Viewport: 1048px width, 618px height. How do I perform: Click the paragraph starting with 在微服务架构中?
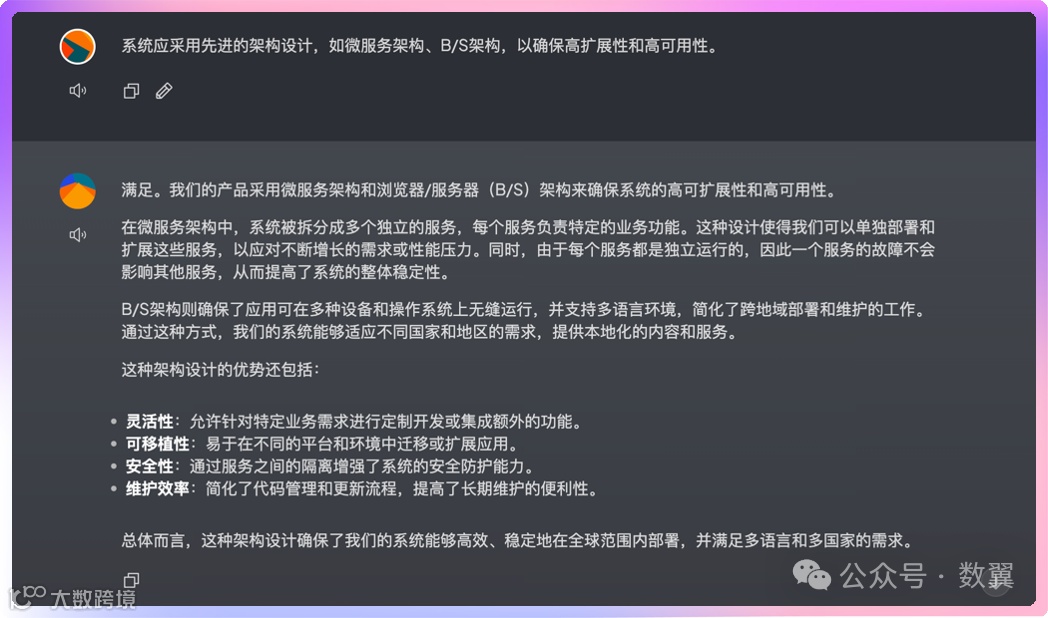(x=528, y=250)
